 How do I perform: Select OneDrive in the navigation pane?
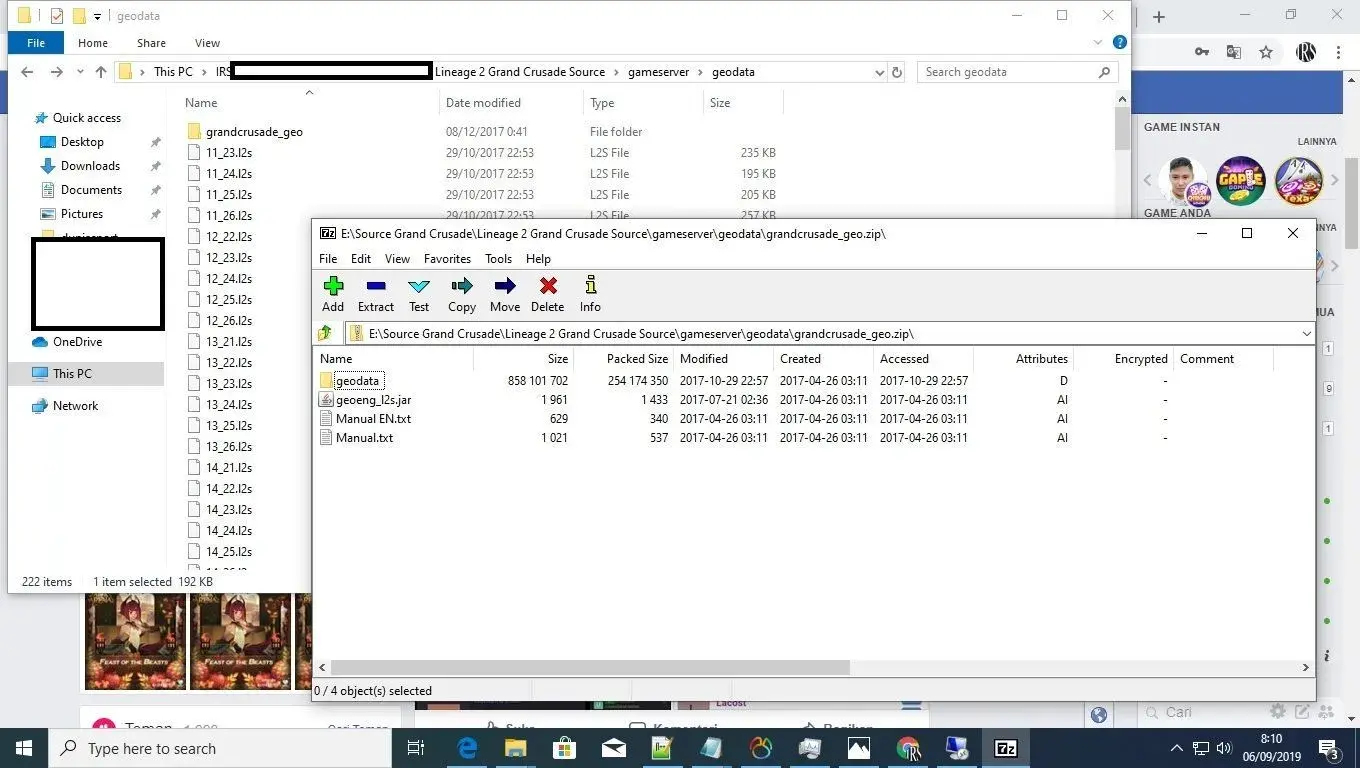pyautogui.click(x=77, y=342)
